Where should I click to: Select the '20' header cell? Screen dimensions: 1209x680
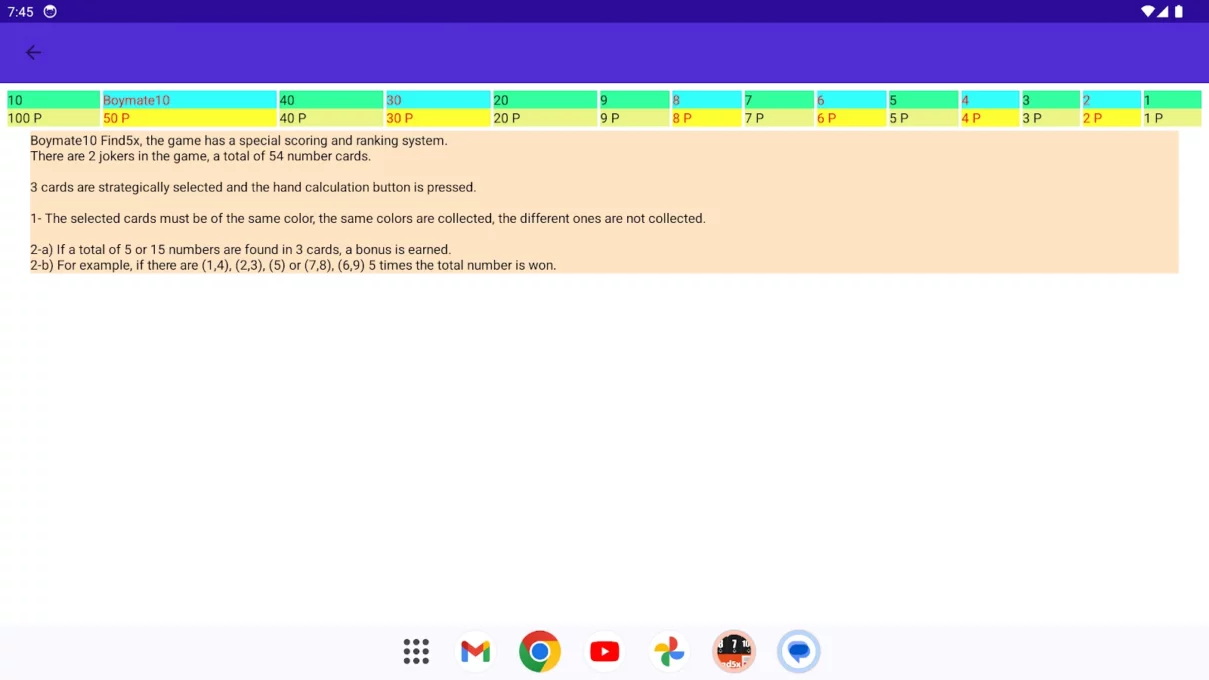coord(545,100)
